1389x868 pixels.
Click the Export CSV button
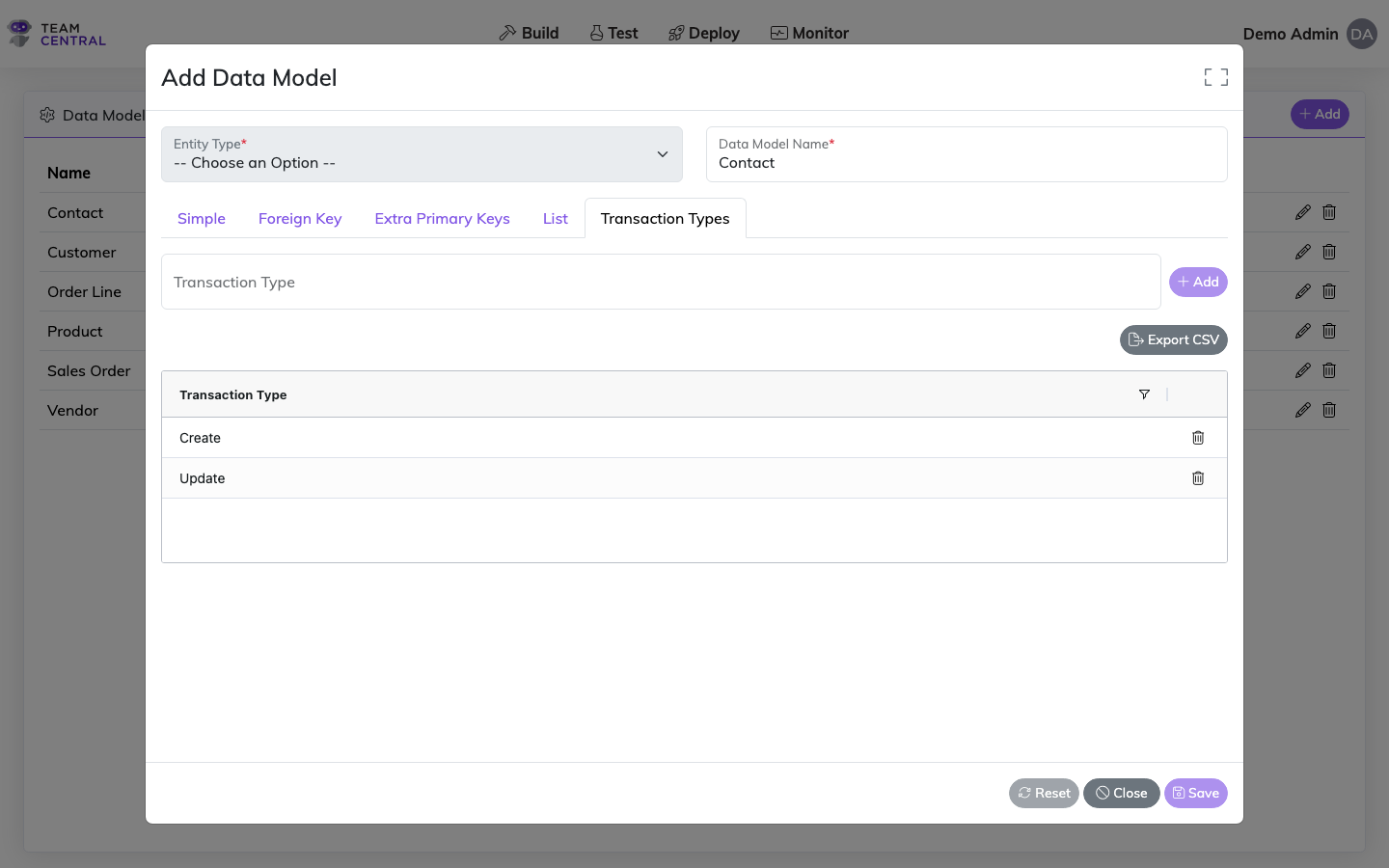click(1173, 339)
